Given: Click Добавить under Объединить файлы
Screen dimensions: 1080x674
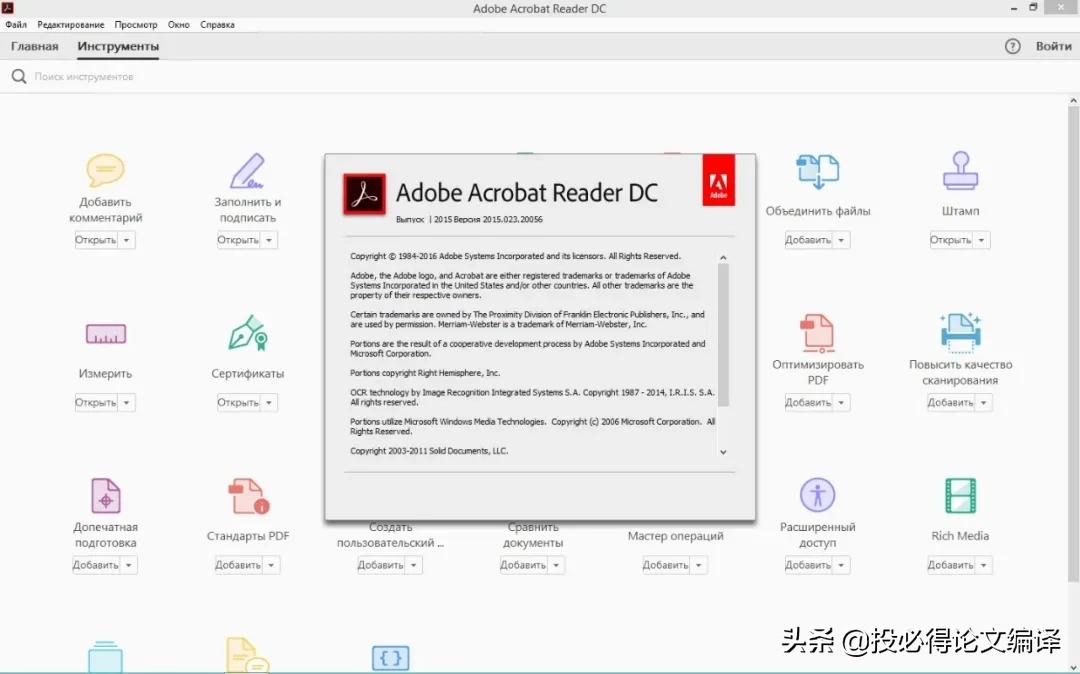Looking at the screenshot, I should click(x=808, y=240).
